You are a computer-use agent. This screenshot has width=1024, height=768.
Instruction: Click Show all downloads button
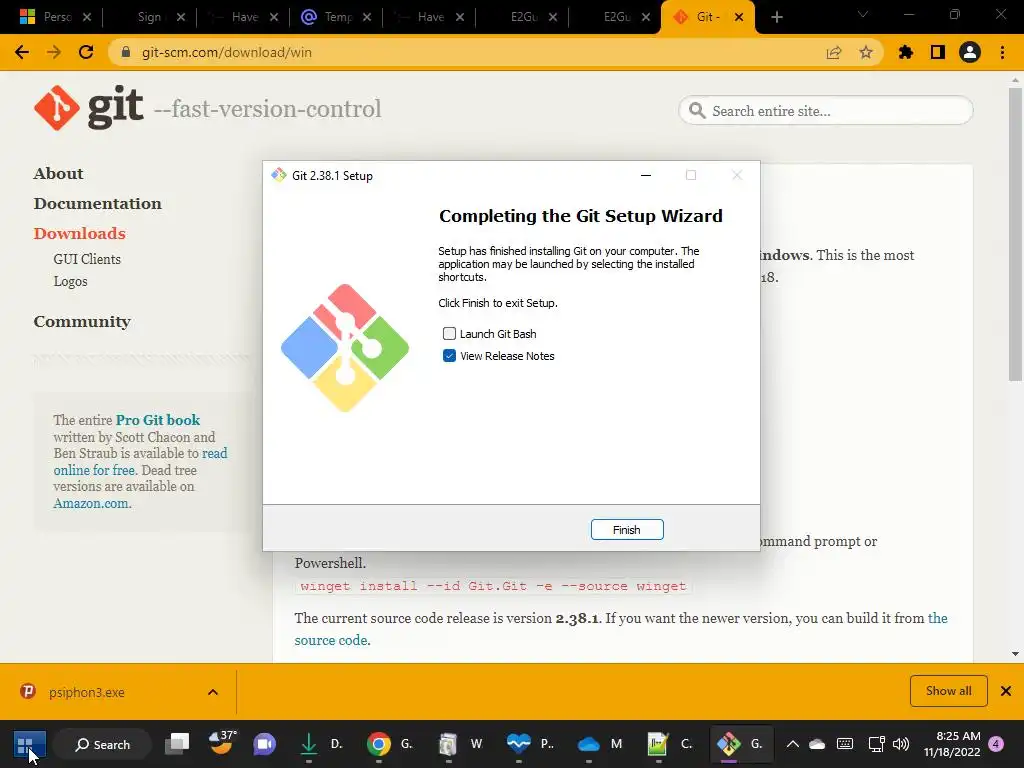pos(948,691)
